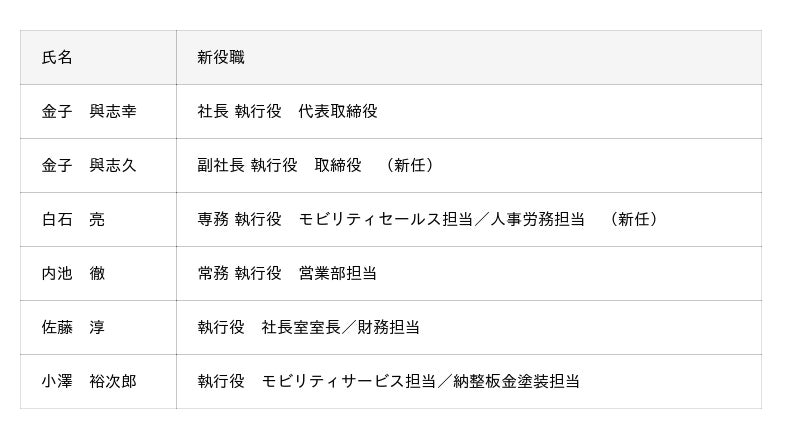Click （新任） in the 副社長 row

410,166
